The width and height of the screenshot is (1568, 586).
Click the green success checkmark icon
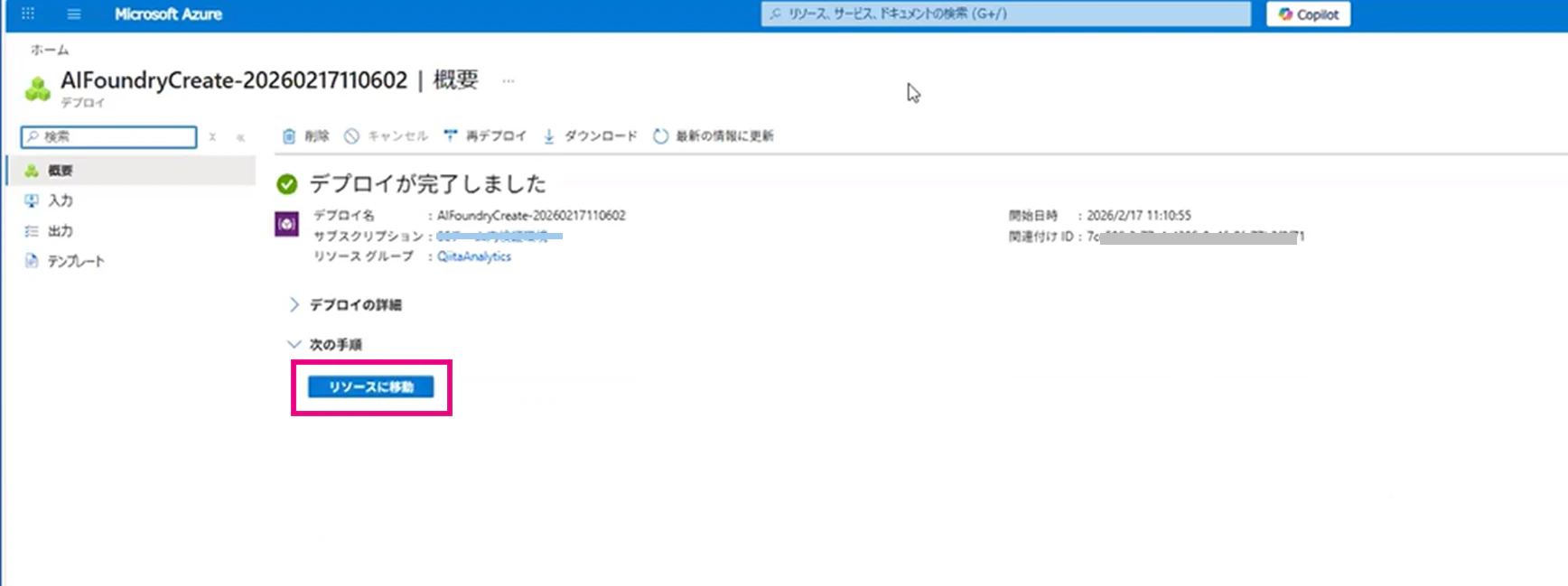(287, 184)
